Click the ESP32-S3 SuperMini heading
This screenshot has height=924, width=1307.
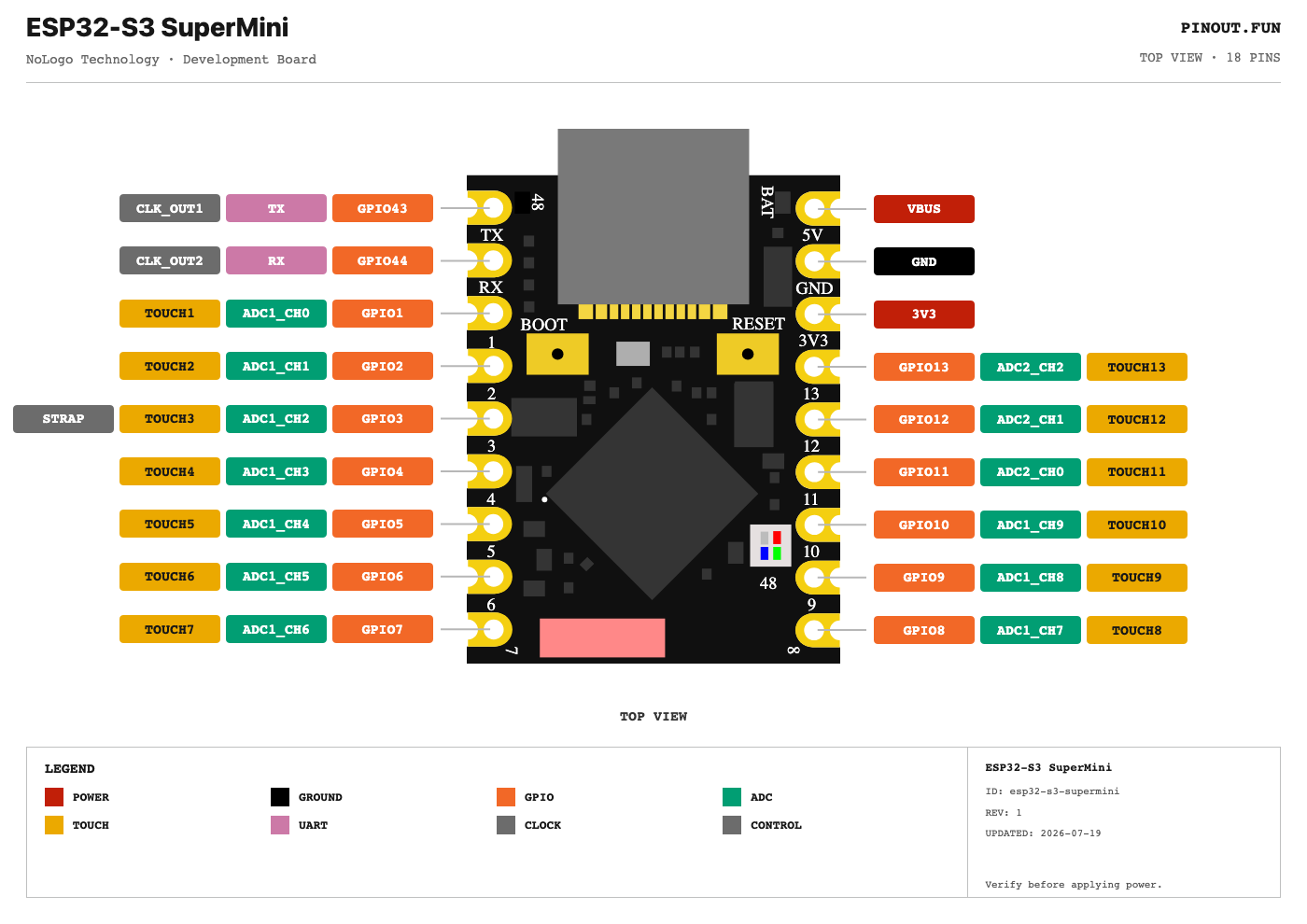(158, 28)
